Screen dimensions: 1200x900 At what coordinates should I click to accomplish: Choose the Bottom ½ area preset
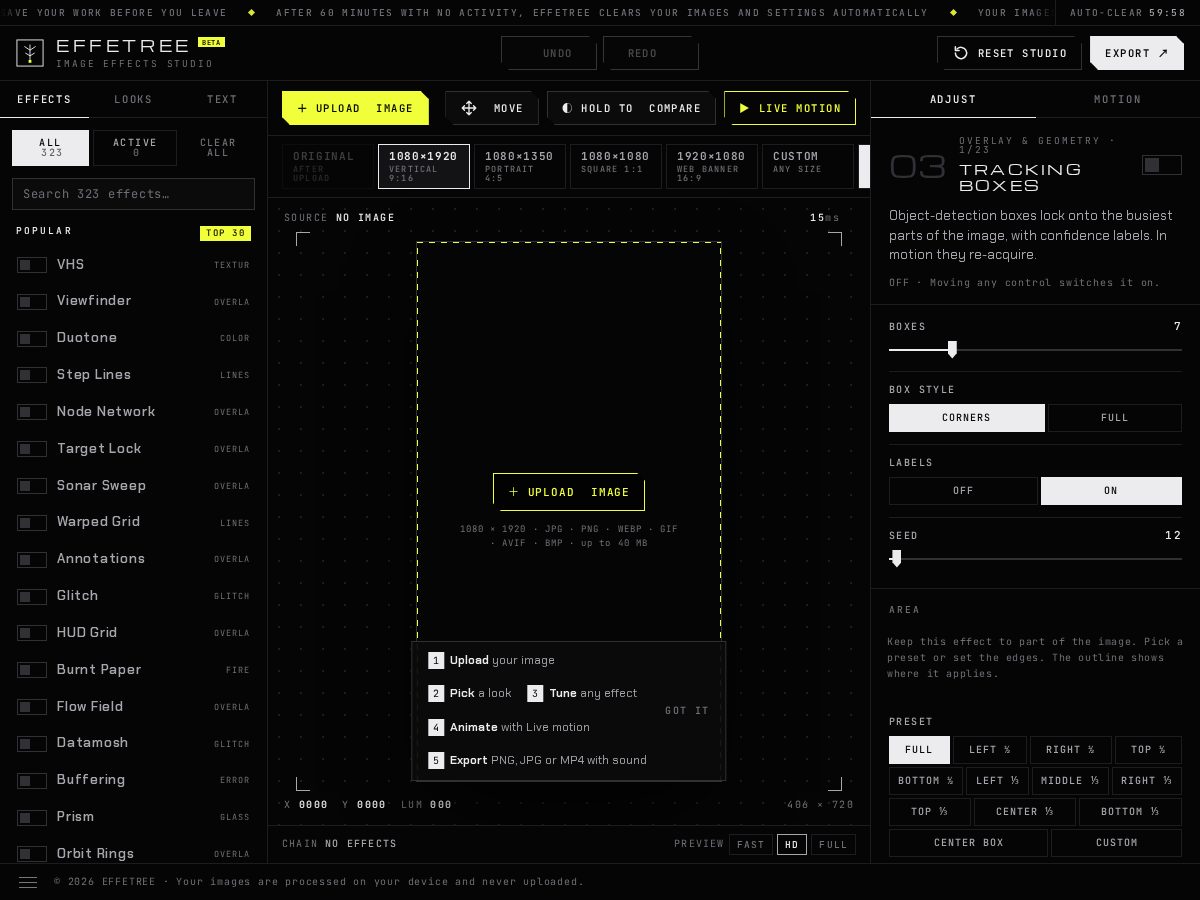coord(925,781)
